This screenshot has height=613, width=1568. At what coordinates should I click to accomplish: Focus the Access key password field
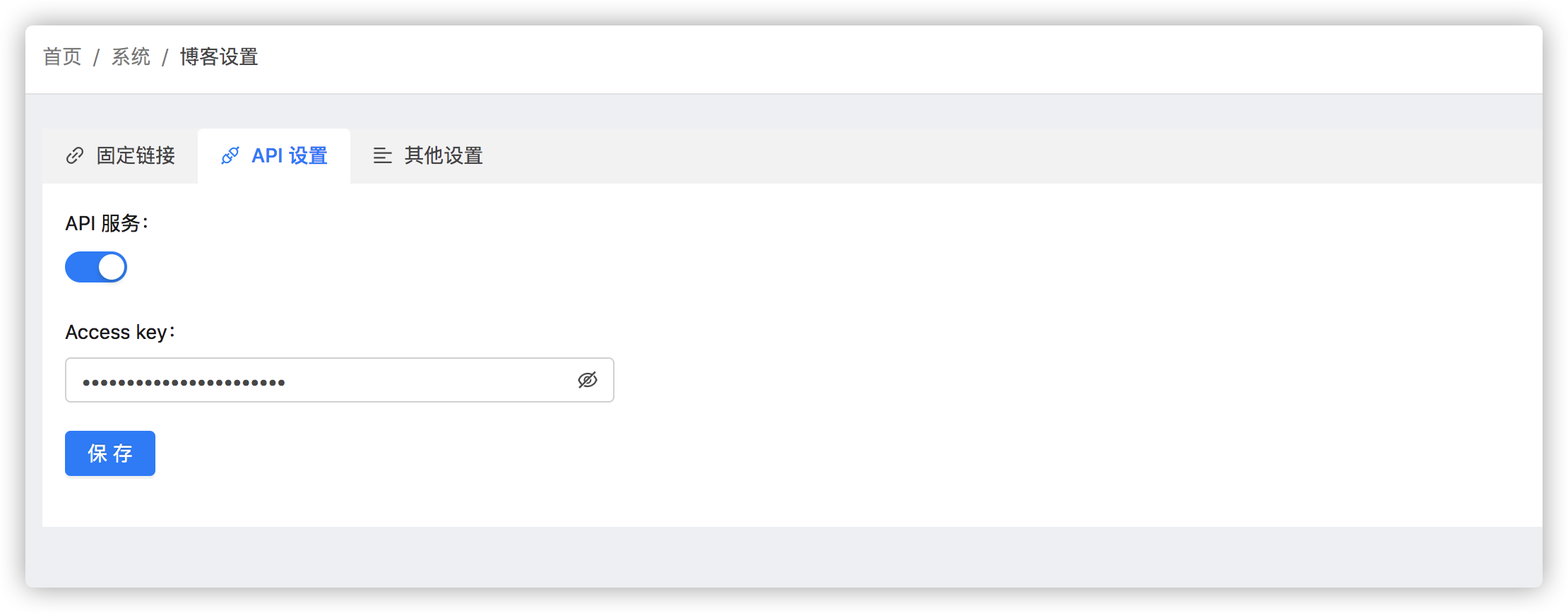pyautogui.click(x=340, y=380)
